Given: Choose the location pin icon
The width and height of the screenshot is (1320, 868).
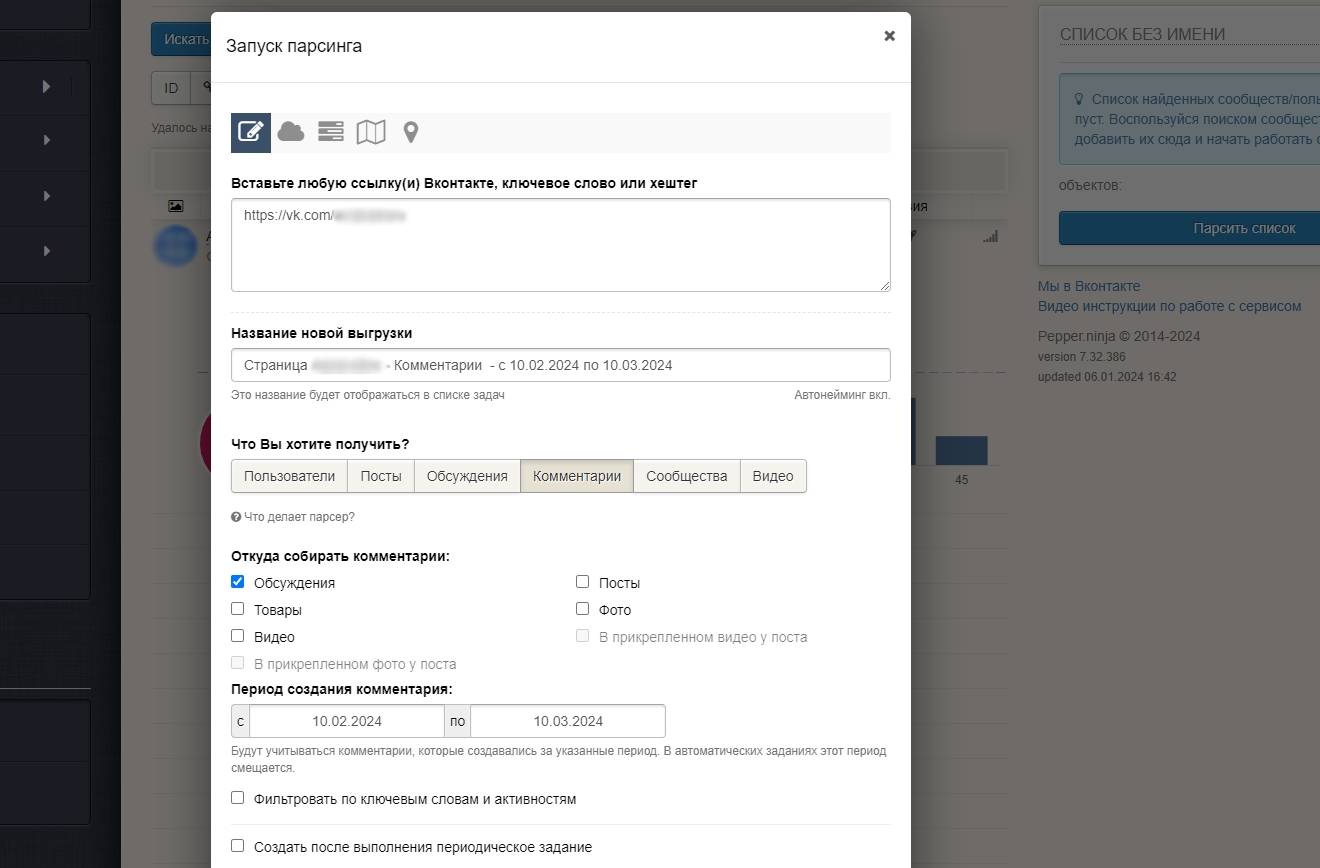Looking at the screenshot, I should 411,132.
